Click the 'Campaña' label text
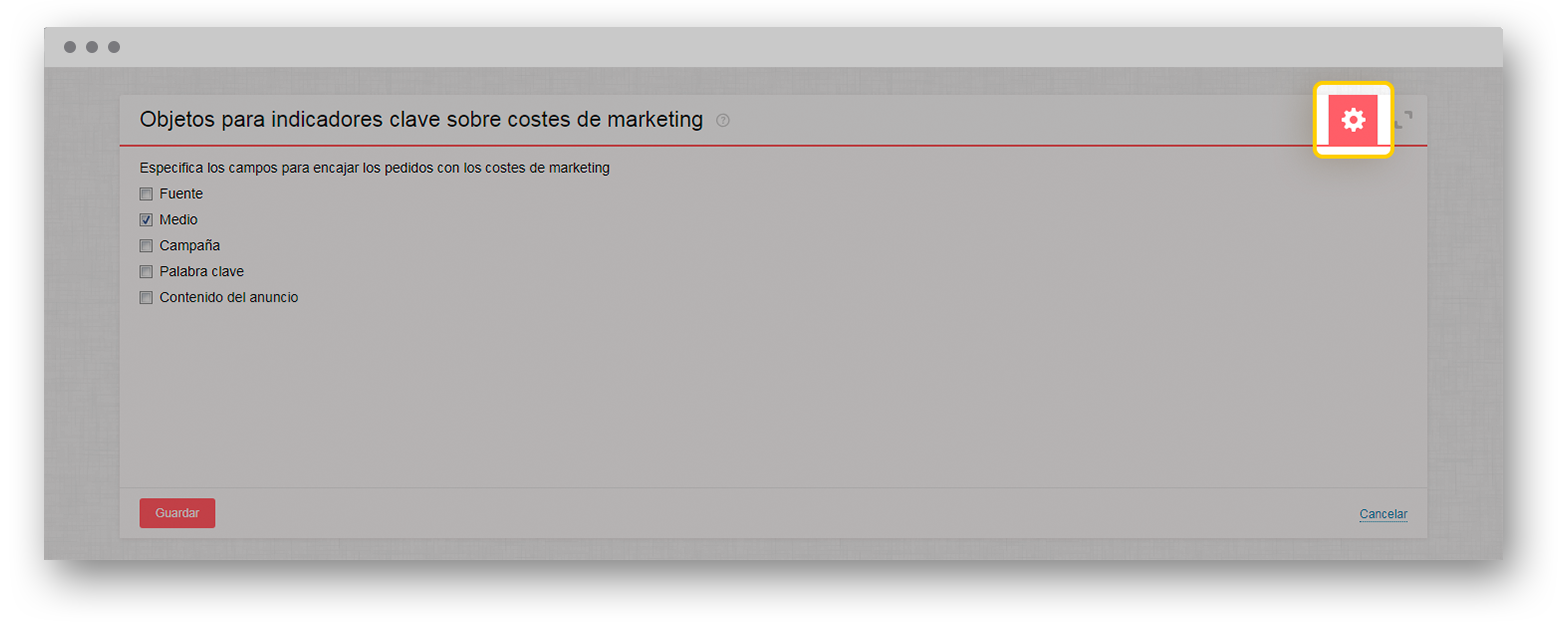Image resolution: width=1567 pixels, height=626 pixels. click(190, 246)
